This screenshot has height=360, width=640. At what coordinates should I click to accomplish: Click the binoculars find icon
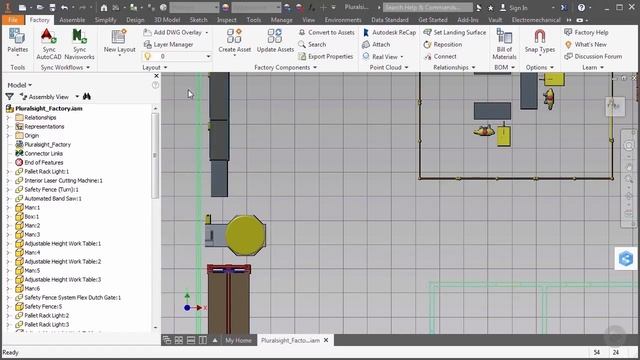tap(87, 97)
